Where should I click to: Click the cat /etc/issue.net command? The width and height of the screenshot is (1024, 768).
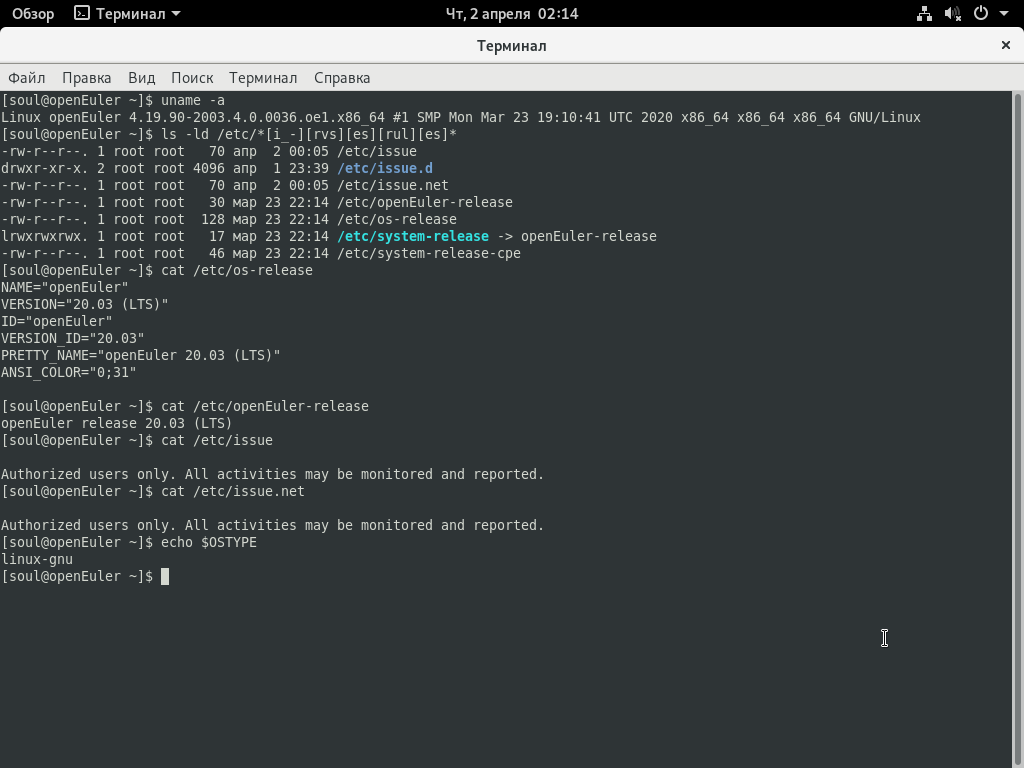(x=233, y=491)
